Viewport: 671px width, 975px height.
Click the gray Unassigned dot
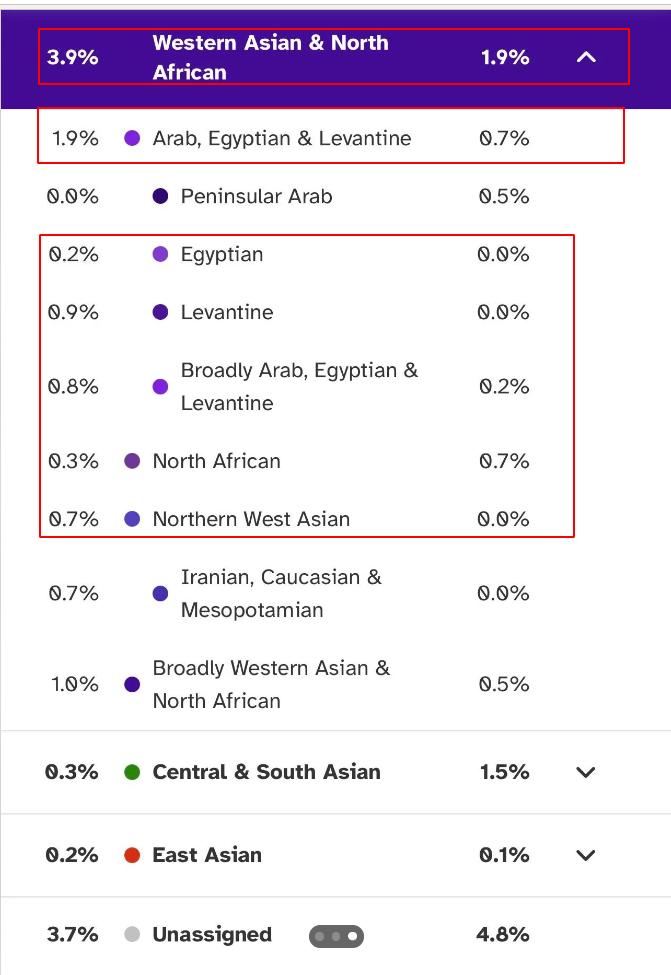click(x=132, y=935)
